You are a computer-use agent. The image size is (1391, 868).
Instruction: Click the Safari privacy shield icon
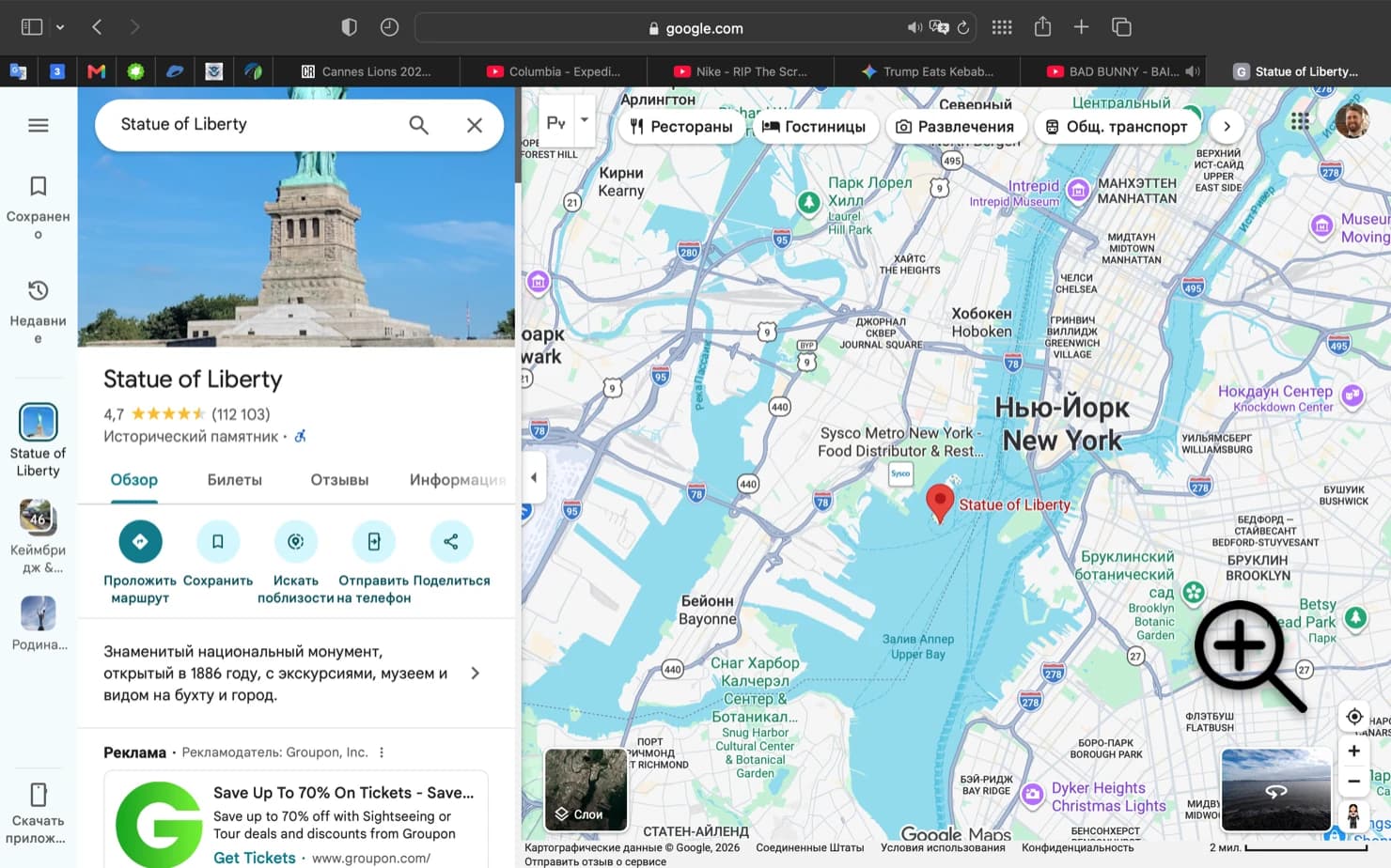click(349, 27)
